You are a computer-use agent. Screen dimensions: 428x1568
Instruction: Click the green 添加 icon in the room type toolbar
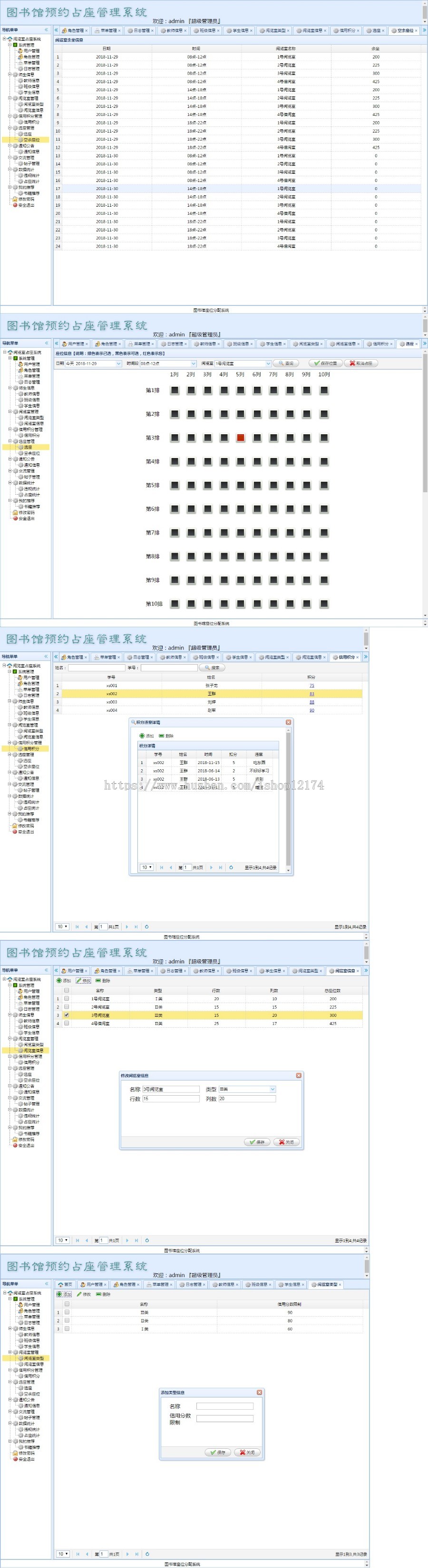tap(59, 1295)
